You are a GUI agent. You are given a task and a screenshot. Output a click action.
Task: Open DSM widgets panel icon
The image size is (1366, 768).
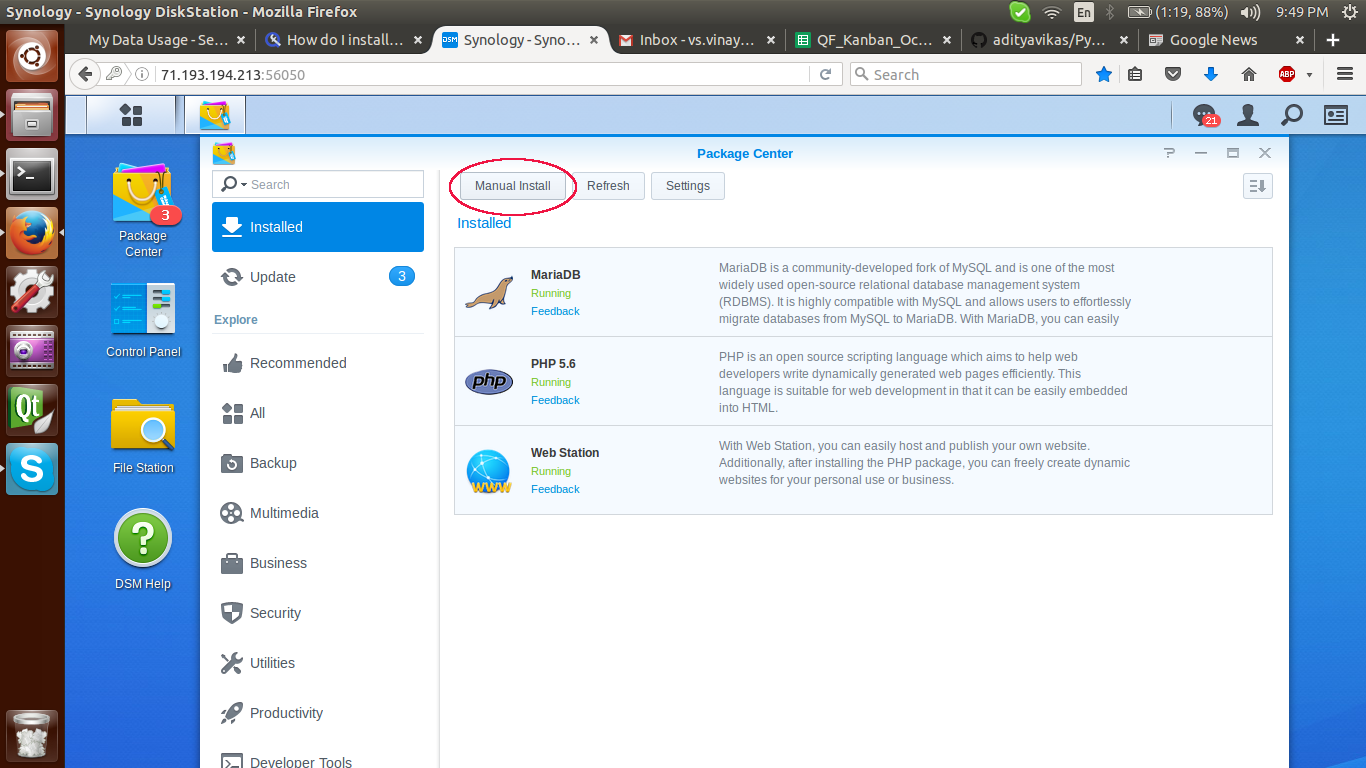[1336, 116]
